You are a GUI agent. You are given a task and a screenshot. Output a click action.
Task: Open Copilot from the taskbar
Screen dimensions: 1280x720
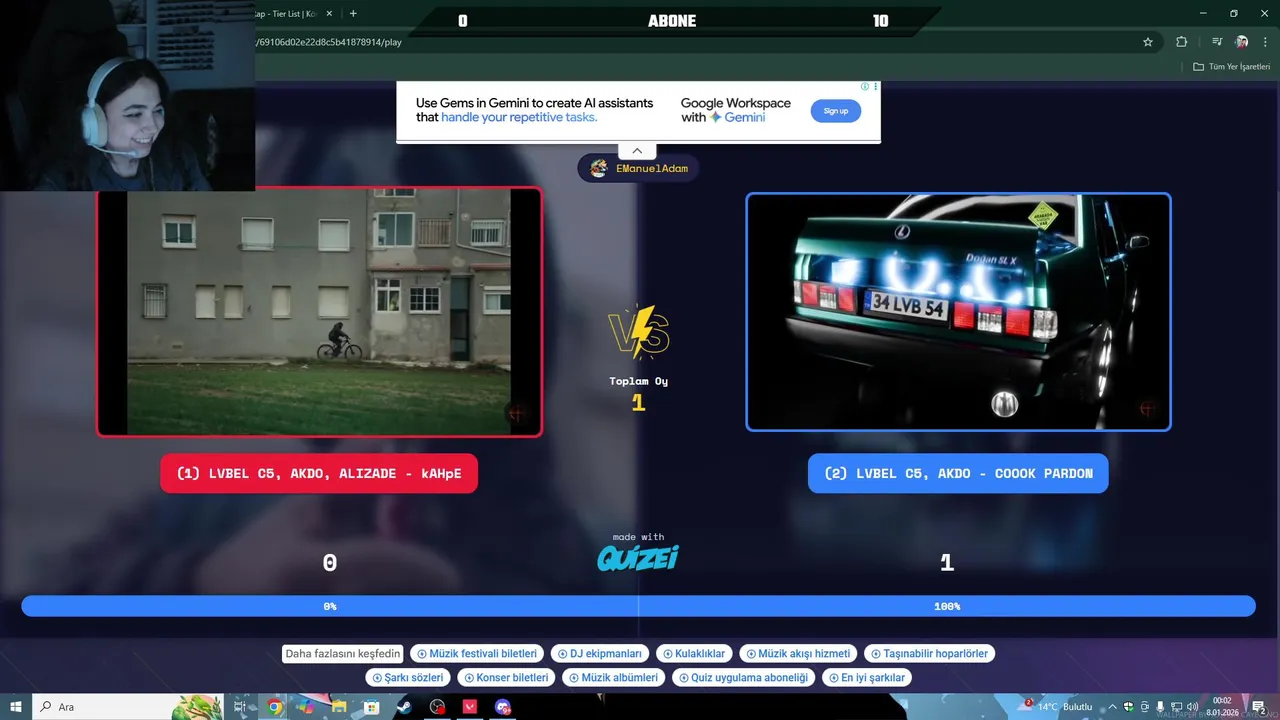pos(306,707)
